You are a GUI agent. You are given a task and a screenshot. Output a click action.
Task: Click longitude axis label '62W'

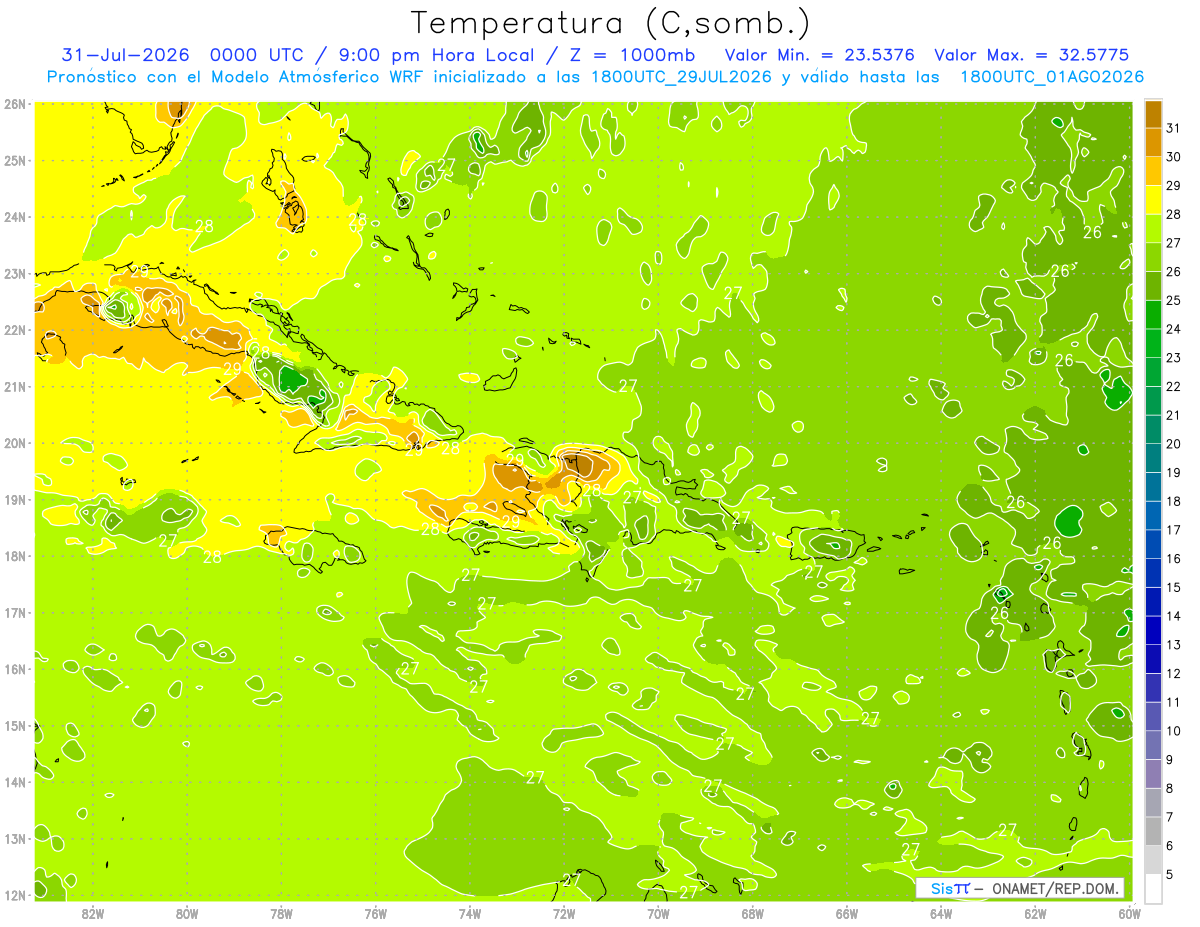1035,913
